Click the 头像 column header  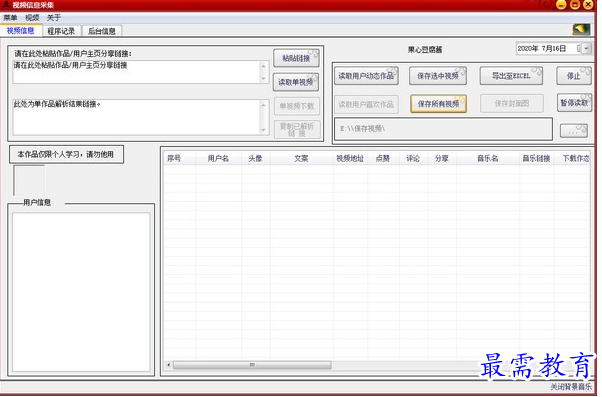pos(255,158)
